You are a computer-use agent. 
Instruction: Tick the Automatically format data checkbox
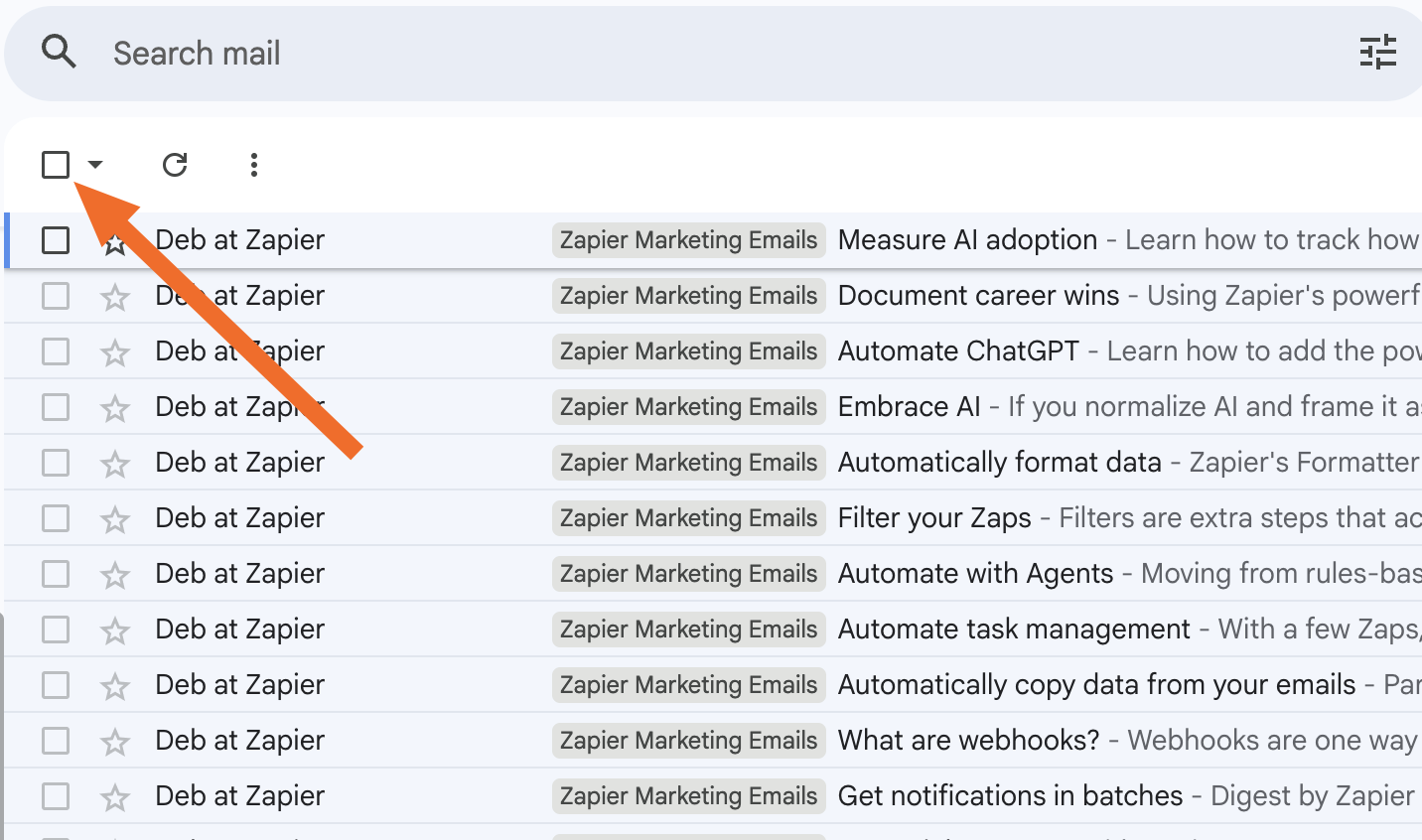56,463
